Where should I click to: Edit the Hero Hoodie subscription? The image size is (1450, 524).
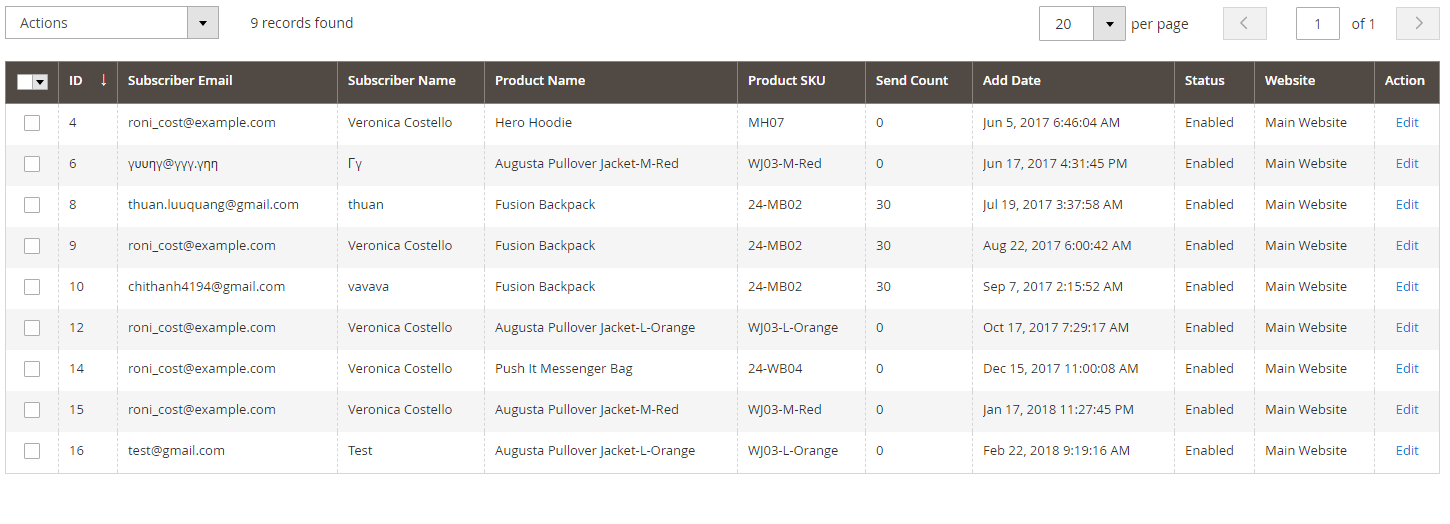tap(1407, 123)
